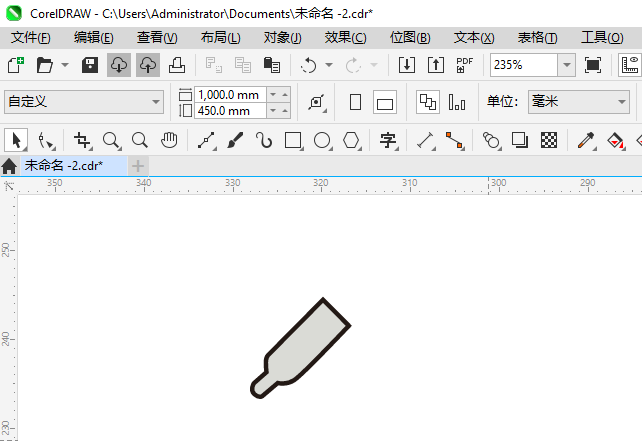The image size is (642, 441).
Task: Select the Pan hand tool
Action: pyautogui.click(x=169, y=140)
